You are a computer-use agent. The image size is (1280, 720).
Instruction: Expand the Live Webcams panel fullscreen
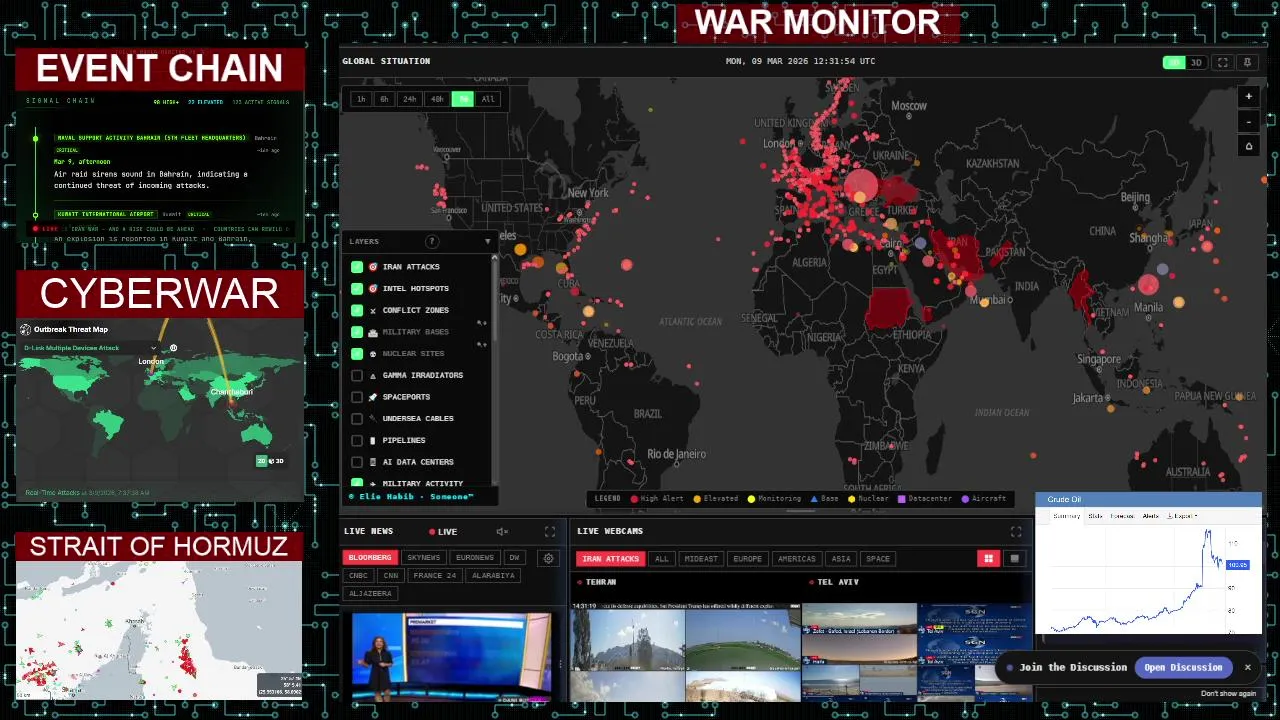point(1016,532)
